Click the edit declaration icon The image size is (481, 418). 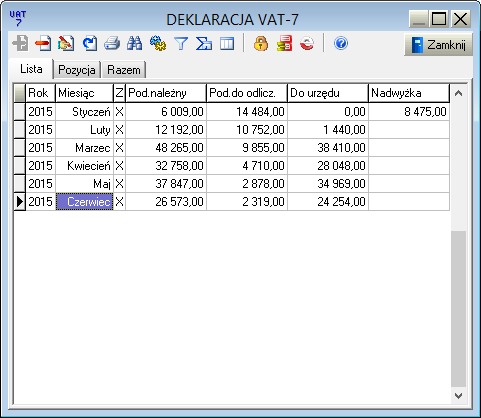pos(66,44)
